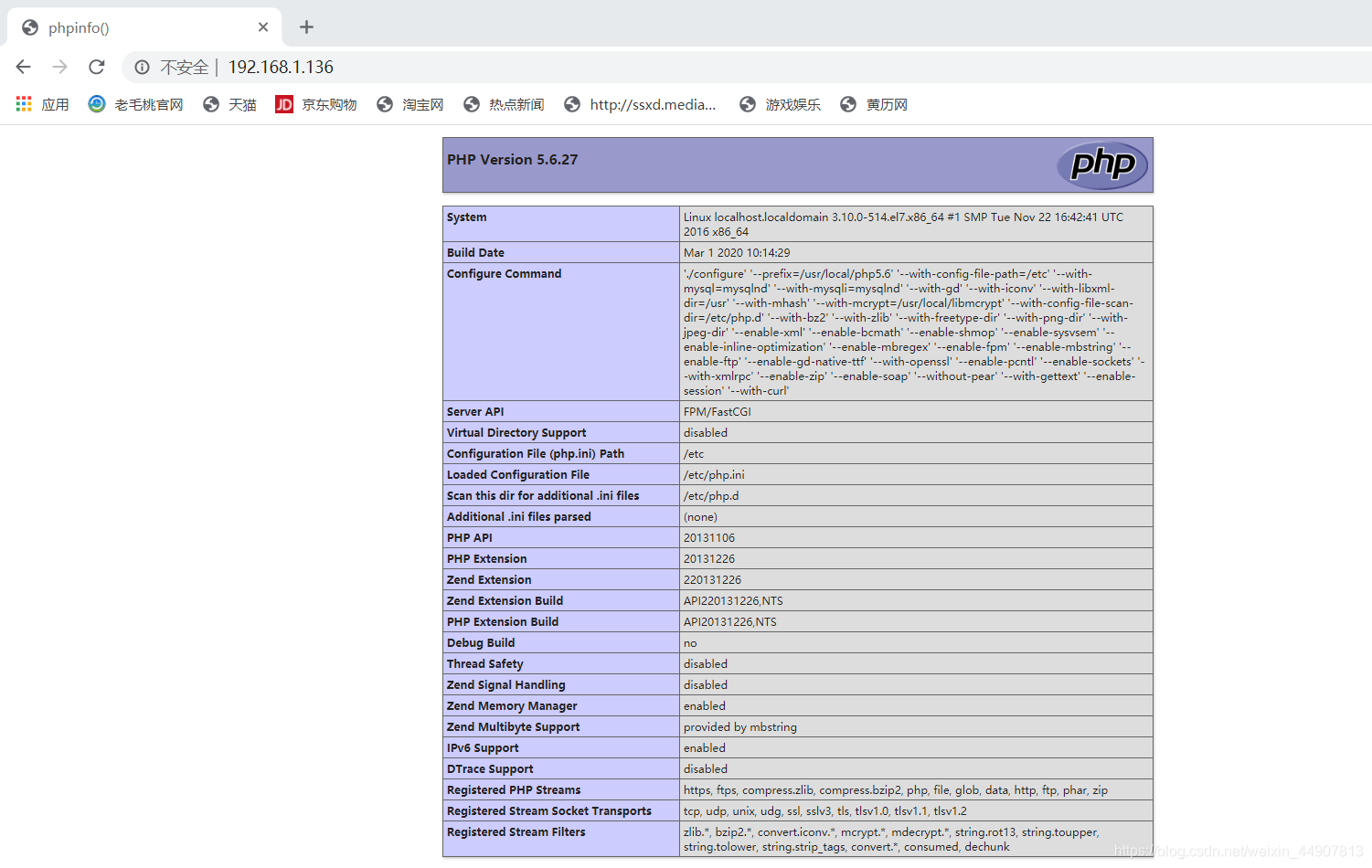Open the 天猫 bookmark
The width and height of the screenshot is (1372, 868).
pos(230,104)
